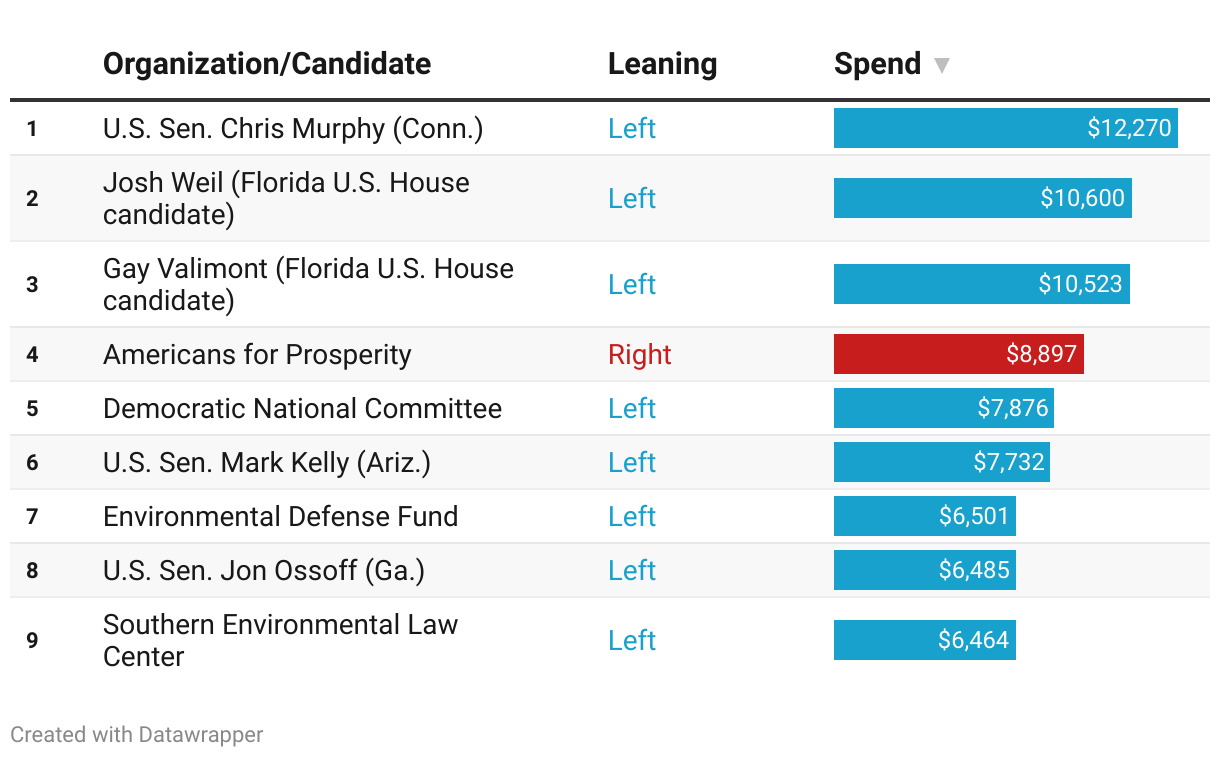Screen dimensions: 1220x758
Task: Select the U.S. Sen. Chris Murphy row name
Action: (x=293, y=129)
